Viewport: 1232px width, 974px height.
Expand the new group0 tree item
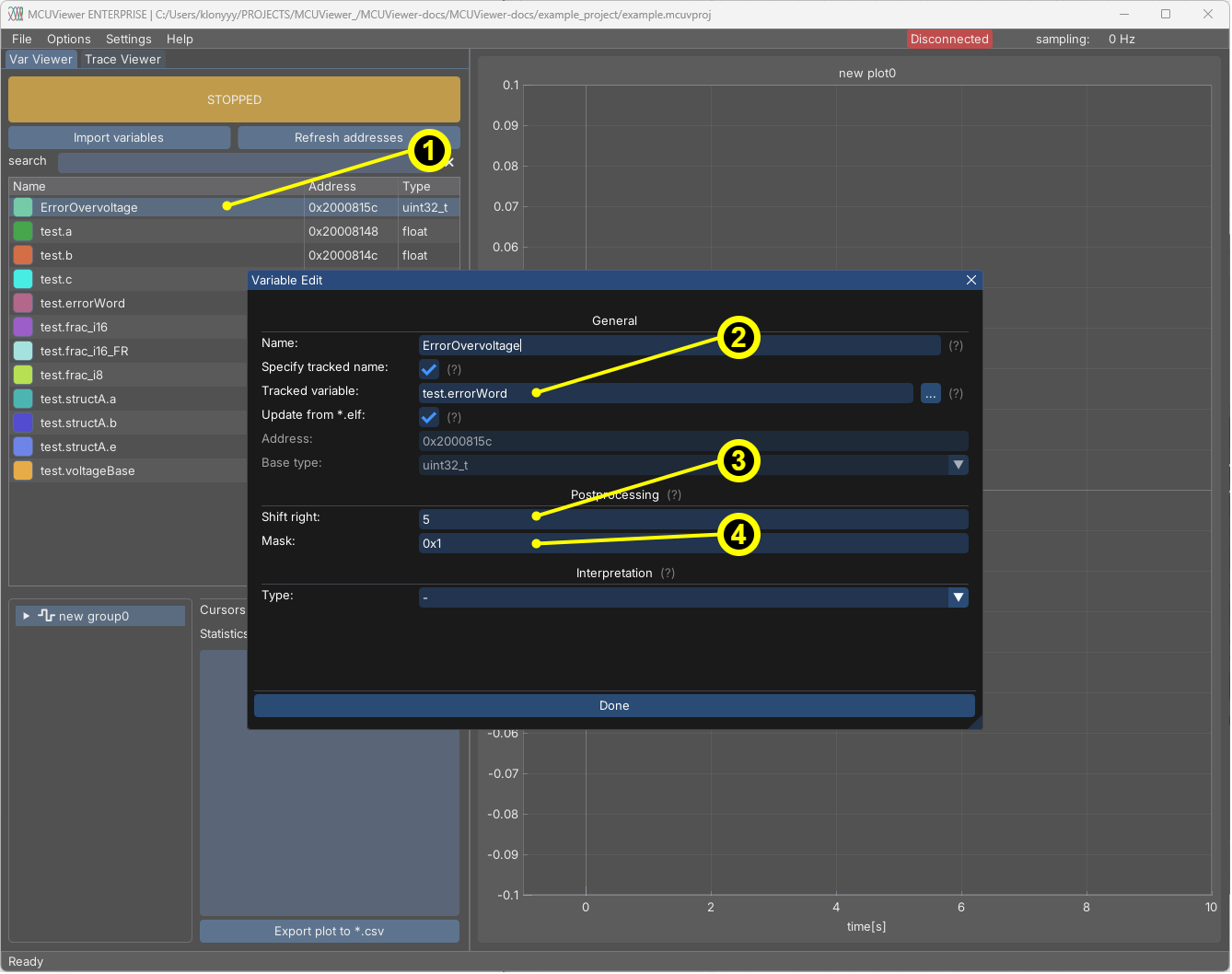pos(27,617)
